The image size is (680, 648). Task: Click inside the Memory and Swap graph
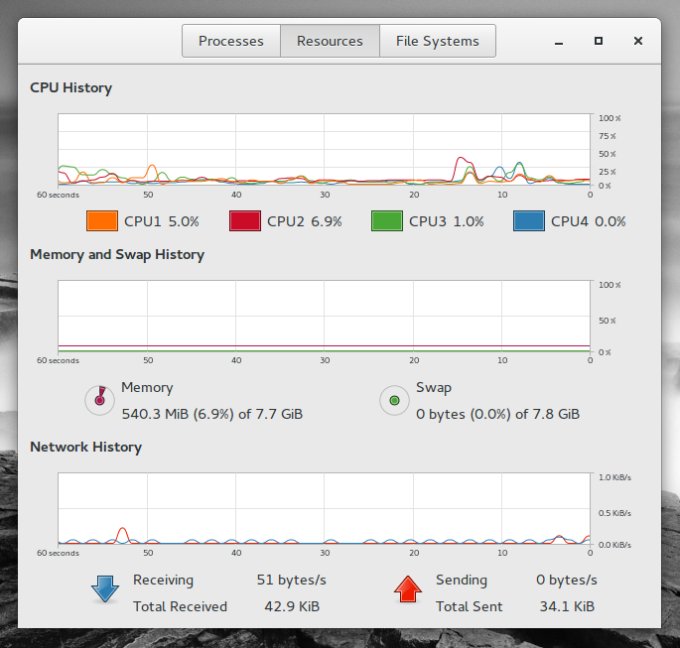point(324,316)
